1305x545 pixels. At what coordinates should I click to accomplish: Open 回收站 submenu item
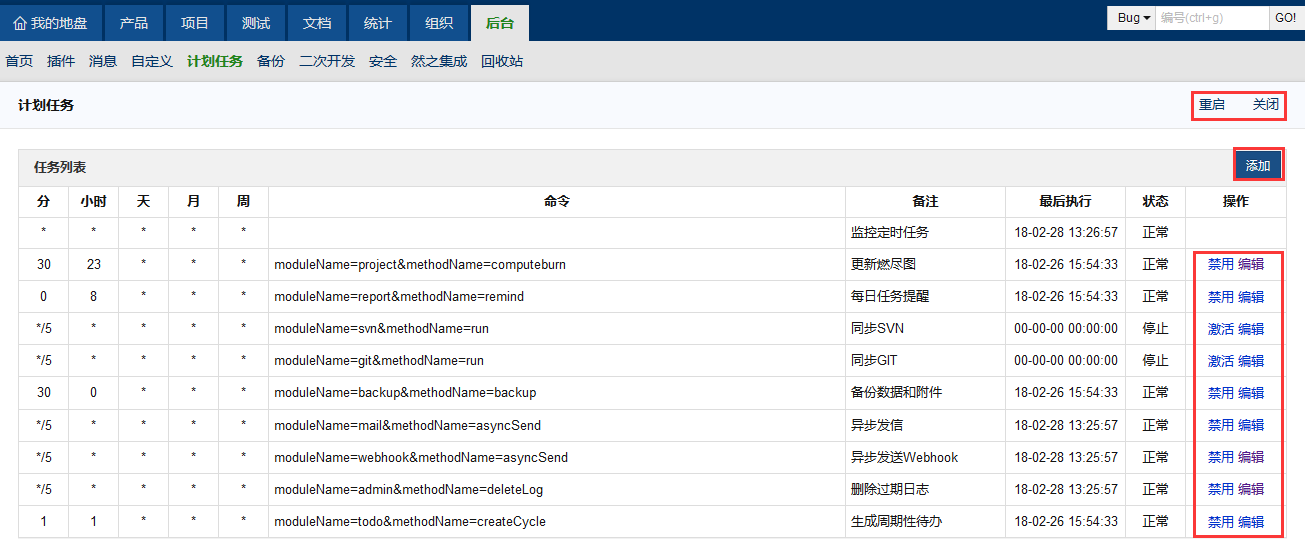tap(502, 61)
